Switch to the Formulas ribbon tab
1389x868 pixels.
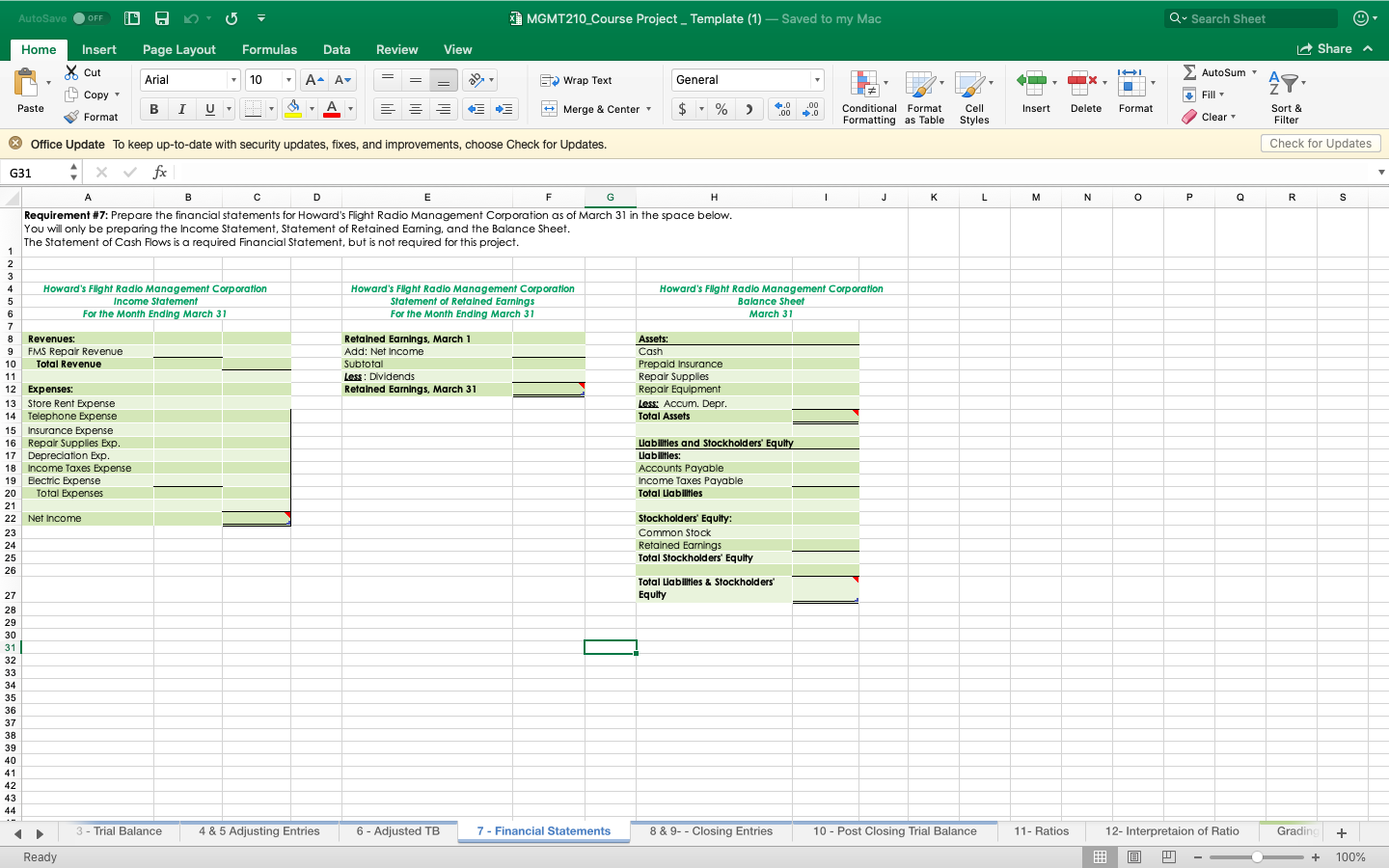click(269, 49)
